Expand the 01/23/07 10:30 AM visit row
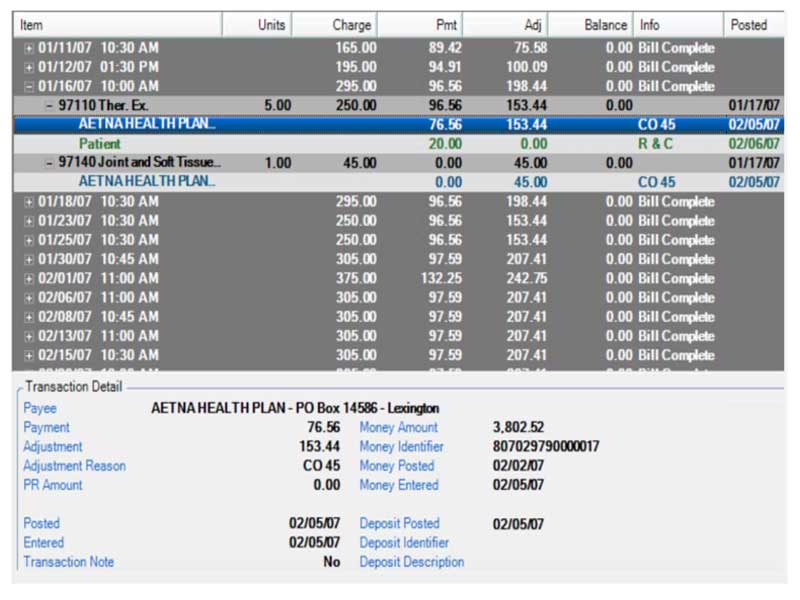Screen dimensions: 800x600 29,221
